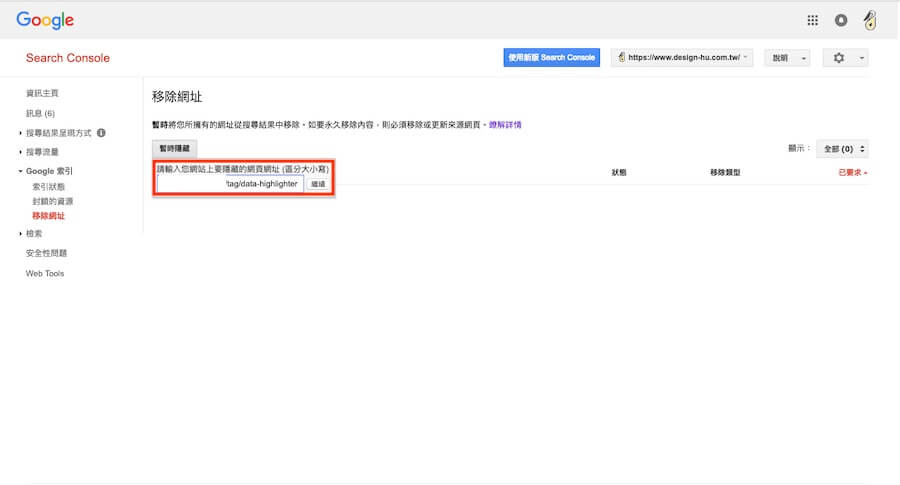The image size is (900, 485).
Task: Open the design-hu.com.tw property selector dropdown
Action: click(683, 58)
